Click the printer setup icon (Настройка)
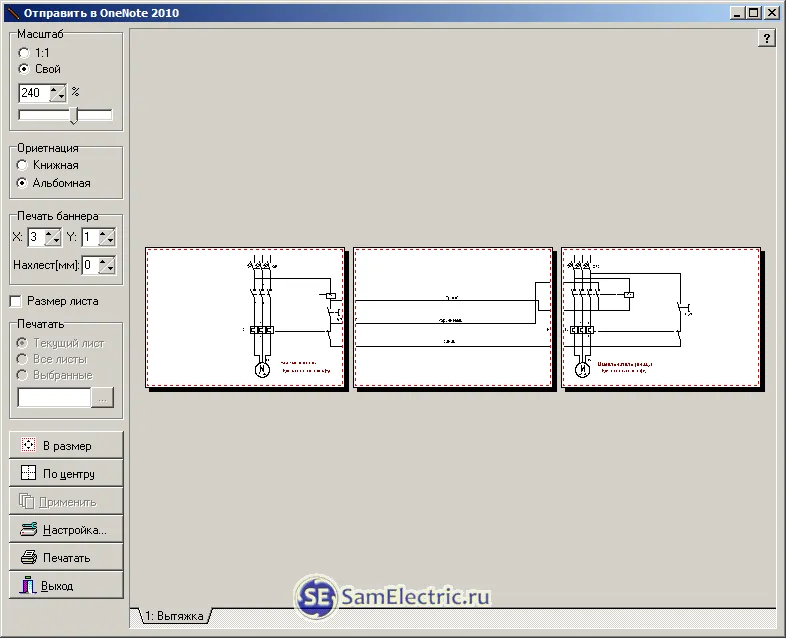Viewport: 786px width, 638px height. coord(29,529)
